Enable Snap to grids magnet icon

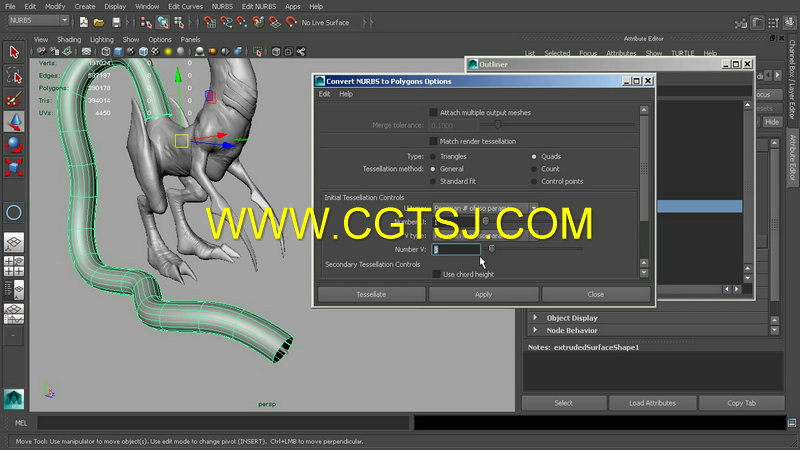[209, 22]
